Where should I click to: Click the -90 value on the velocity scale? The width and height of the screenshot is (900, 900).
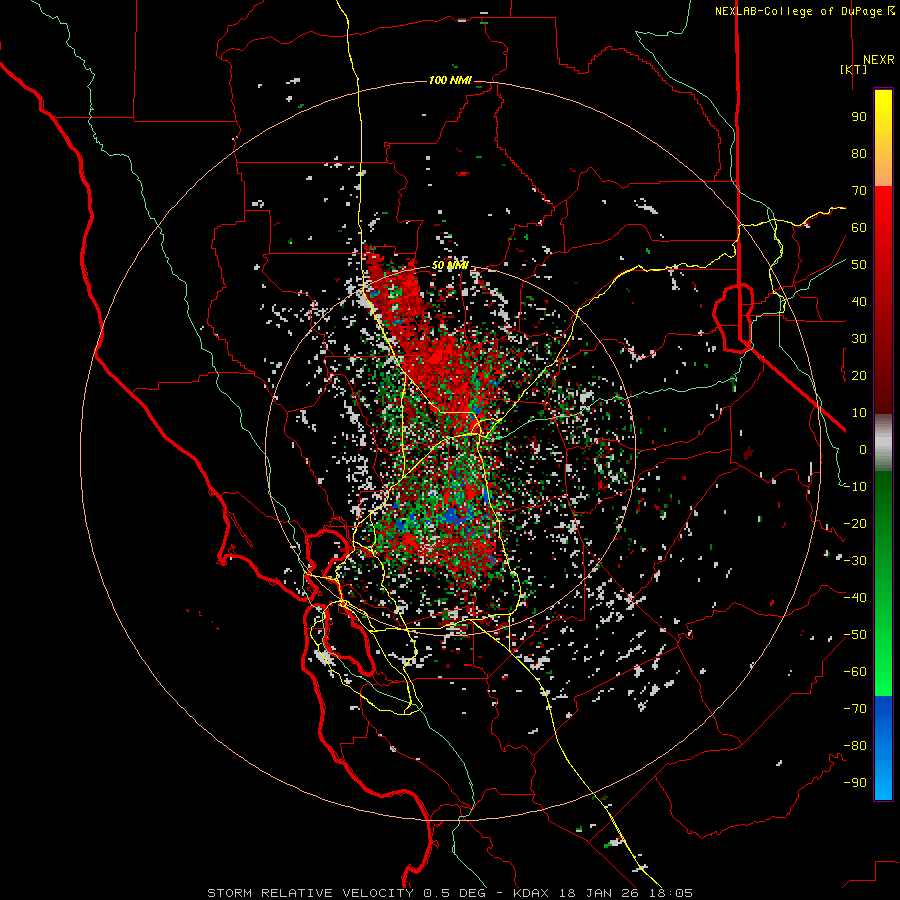(x=855, y=783)
